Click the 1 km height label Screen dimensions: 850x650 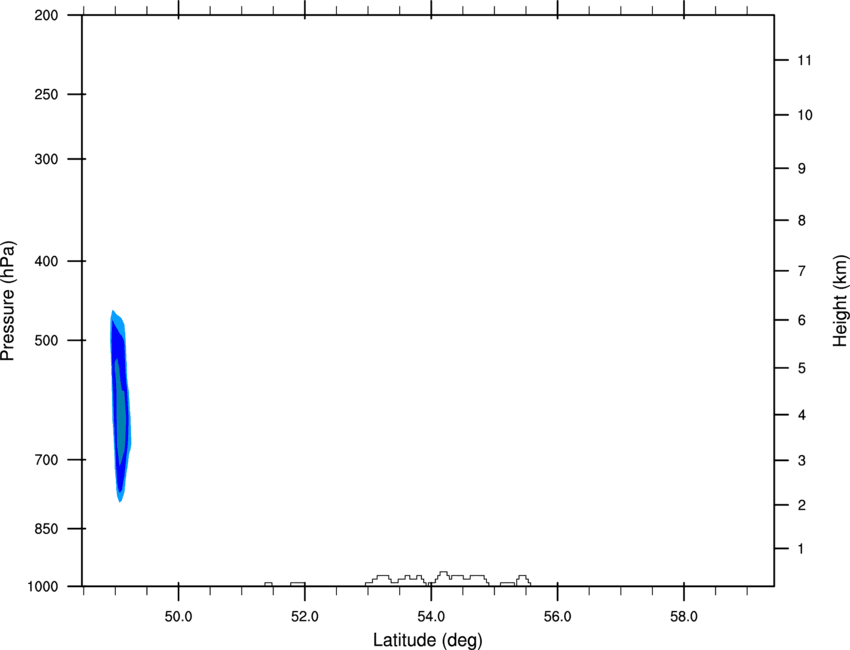(x=801, y=549)
